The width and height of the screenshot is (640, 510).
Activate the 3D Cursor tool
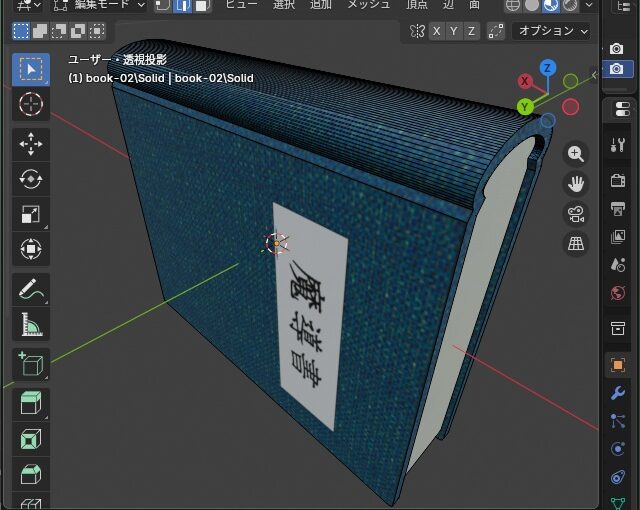pyautogui.click(x=31, y=104)
